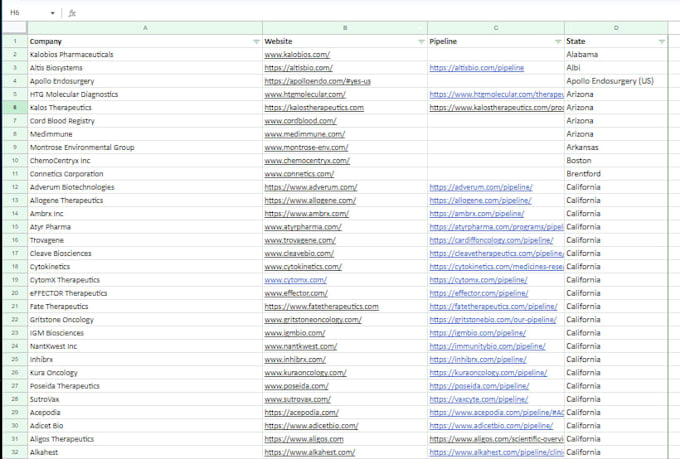Image resolution: width=680 pixels, height=459 pixels.
Task: Open www.inhibrx.com/ website link
Action: [x=295, y=359]
